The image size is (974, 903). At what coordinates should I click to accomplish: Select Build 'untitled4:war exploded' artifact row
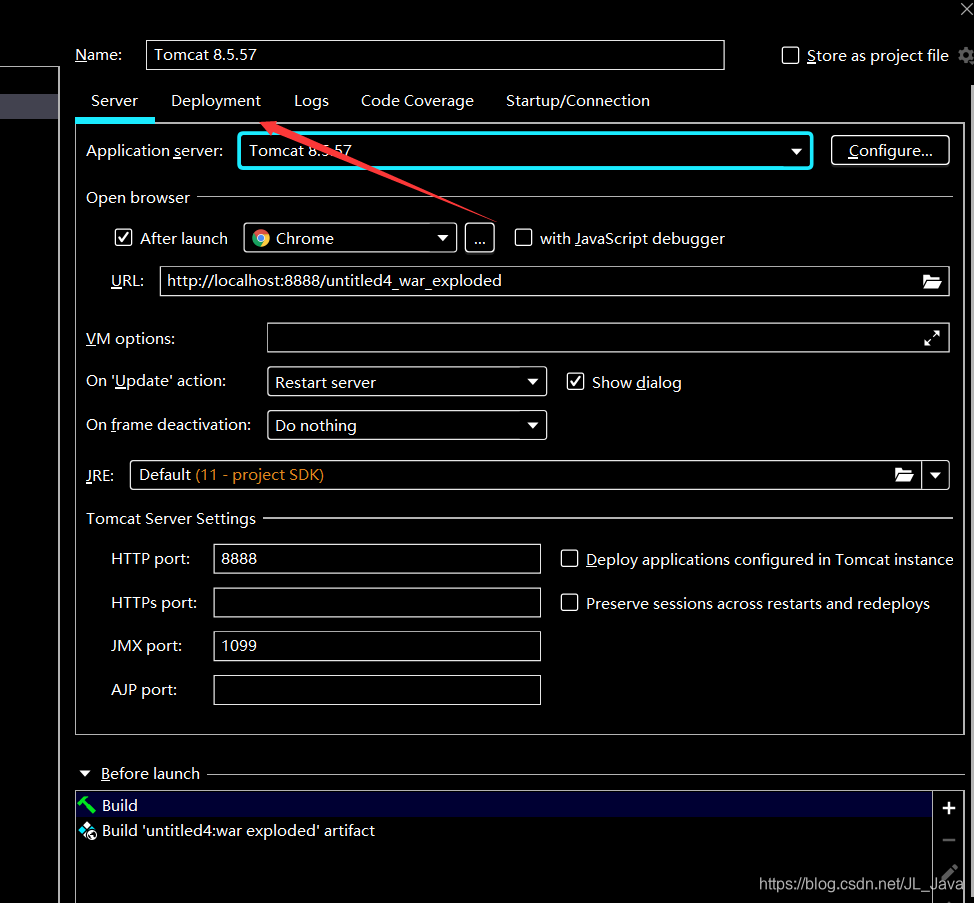coord(504,831)
